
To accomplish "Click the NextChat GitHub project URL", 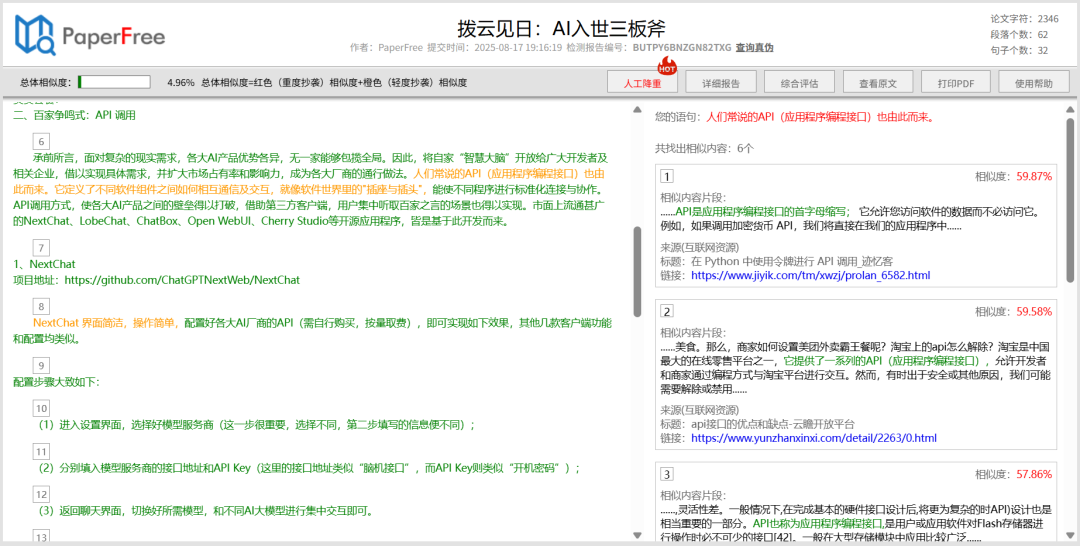I will (x=182, y=280).
